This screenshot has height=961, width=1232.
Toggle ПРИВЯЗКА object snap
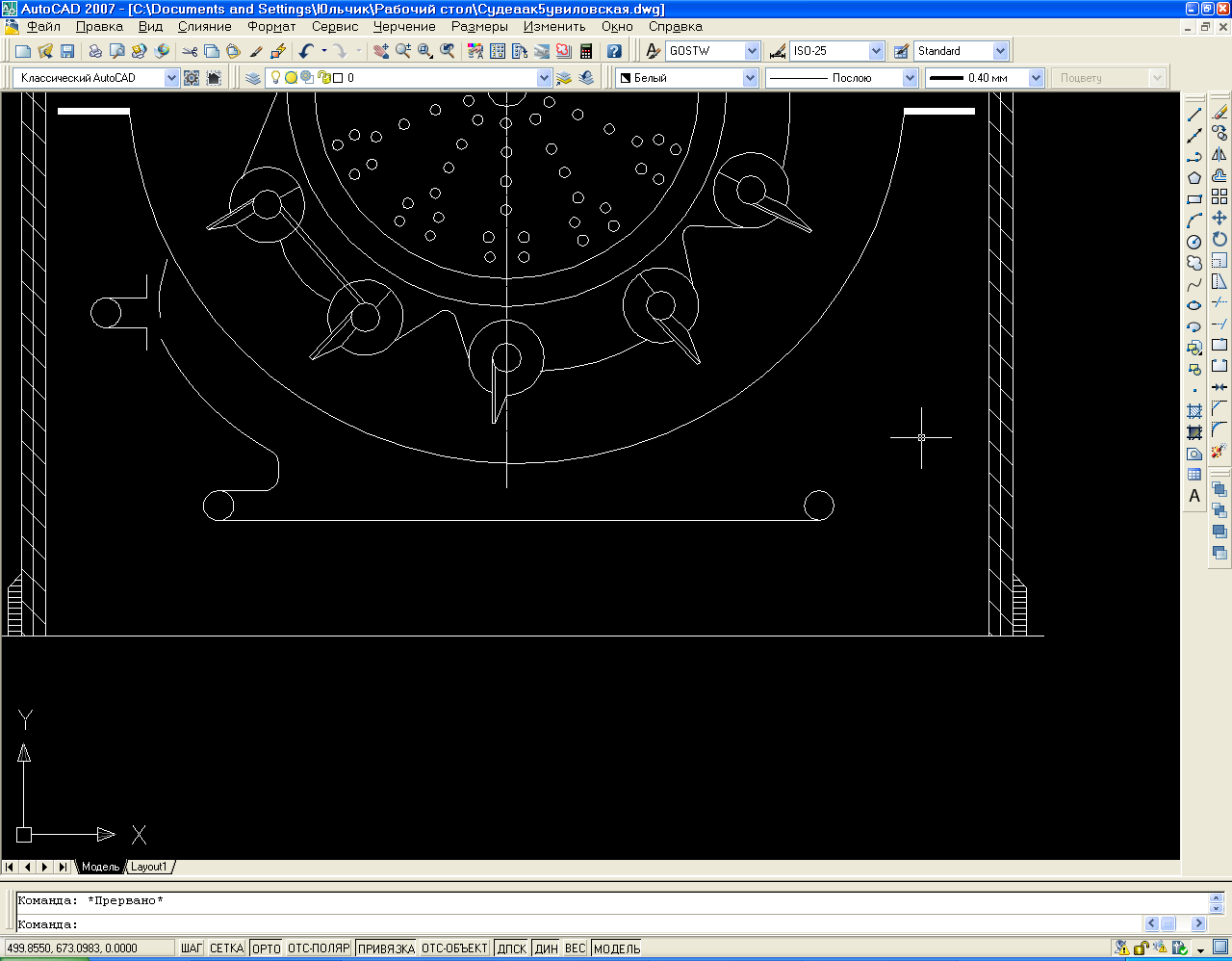tap(386, 948)
